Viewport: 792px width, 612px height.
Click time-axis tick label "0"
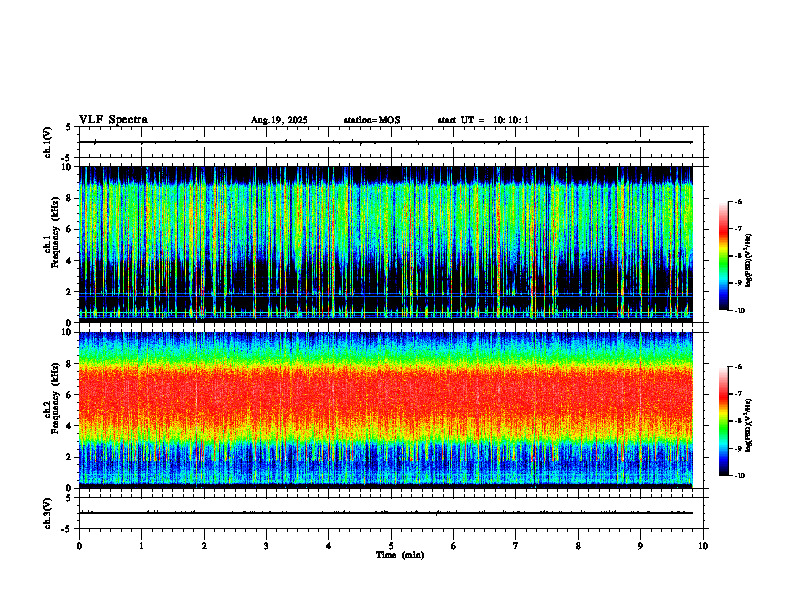point(79,546)
